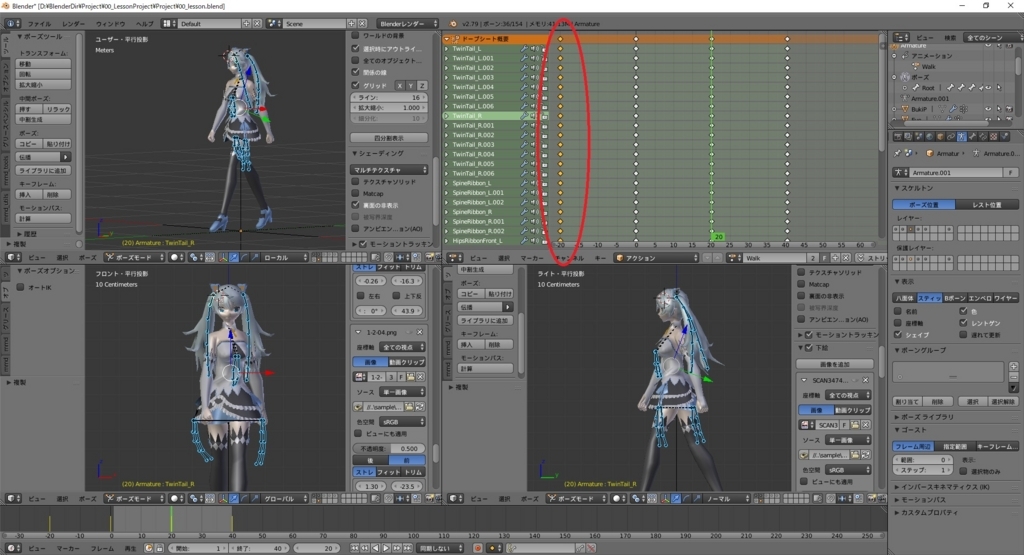Screen dimensions: 1024x555
Task: Open the ローカル orientation dropdown
Action: pyautogui.click(x=285, y=257)
